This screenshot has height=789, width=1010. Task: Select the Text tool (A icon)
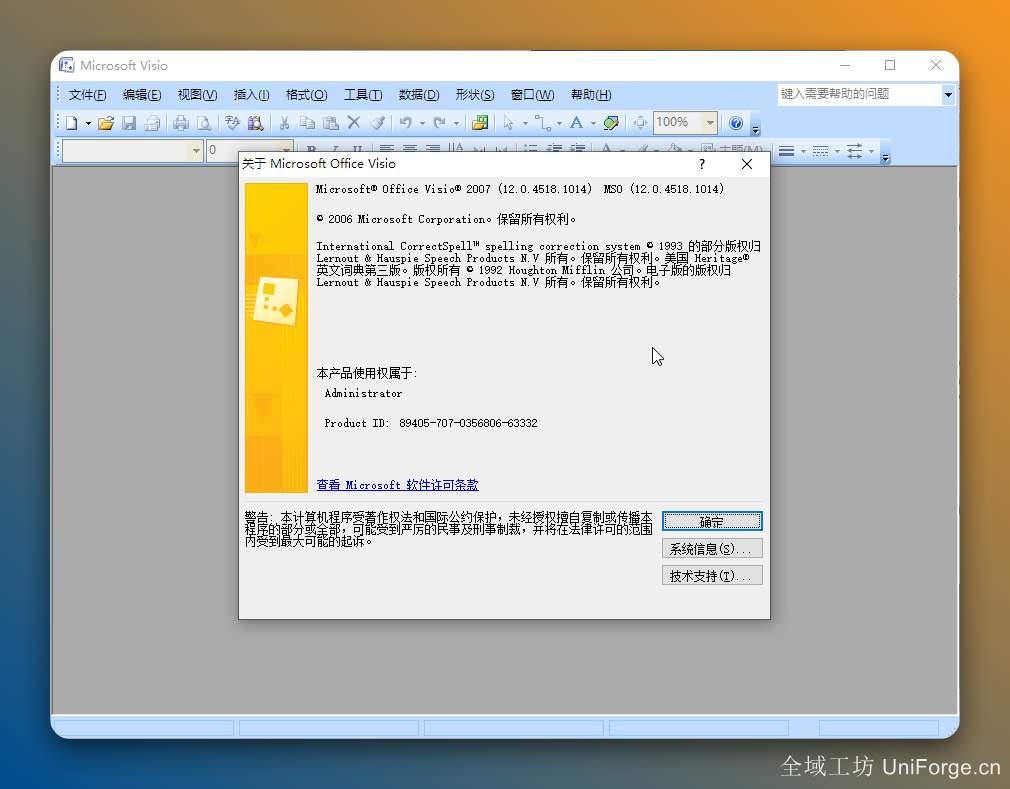pos(576,122)
